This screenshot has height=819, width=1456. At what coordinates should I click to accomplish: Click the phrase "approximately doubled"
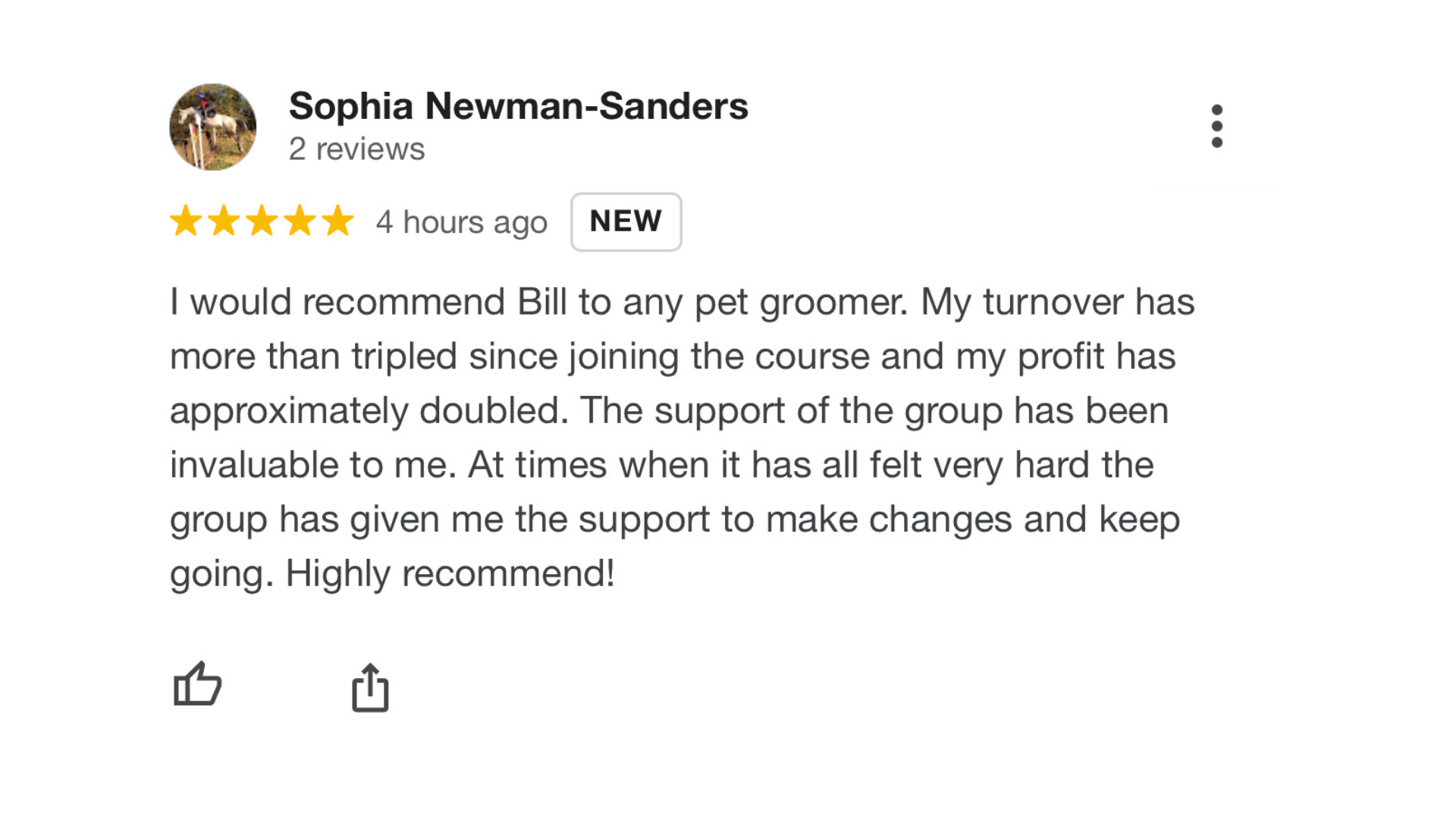coord(369,411)
